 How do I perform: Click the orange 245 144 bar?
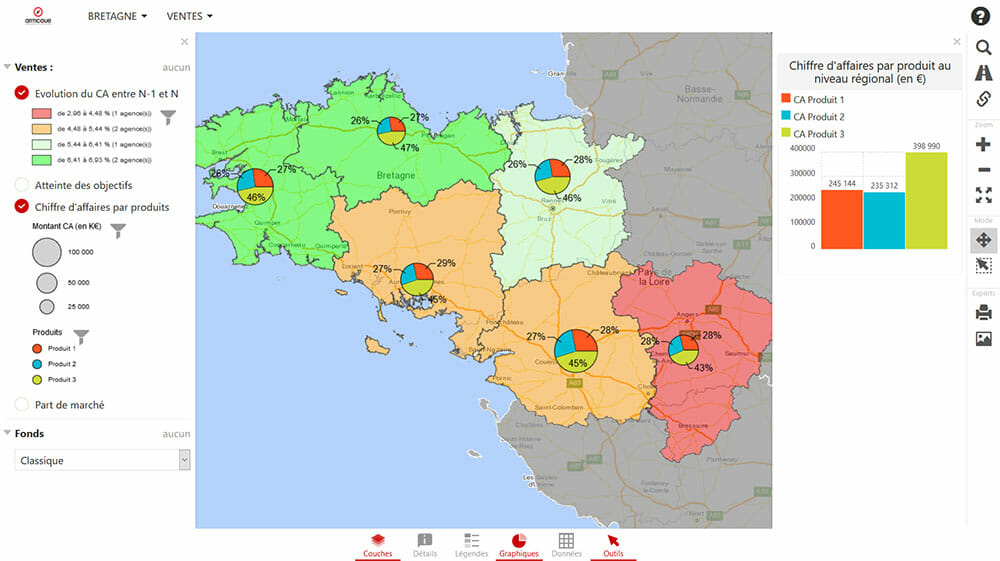point(842,219)
